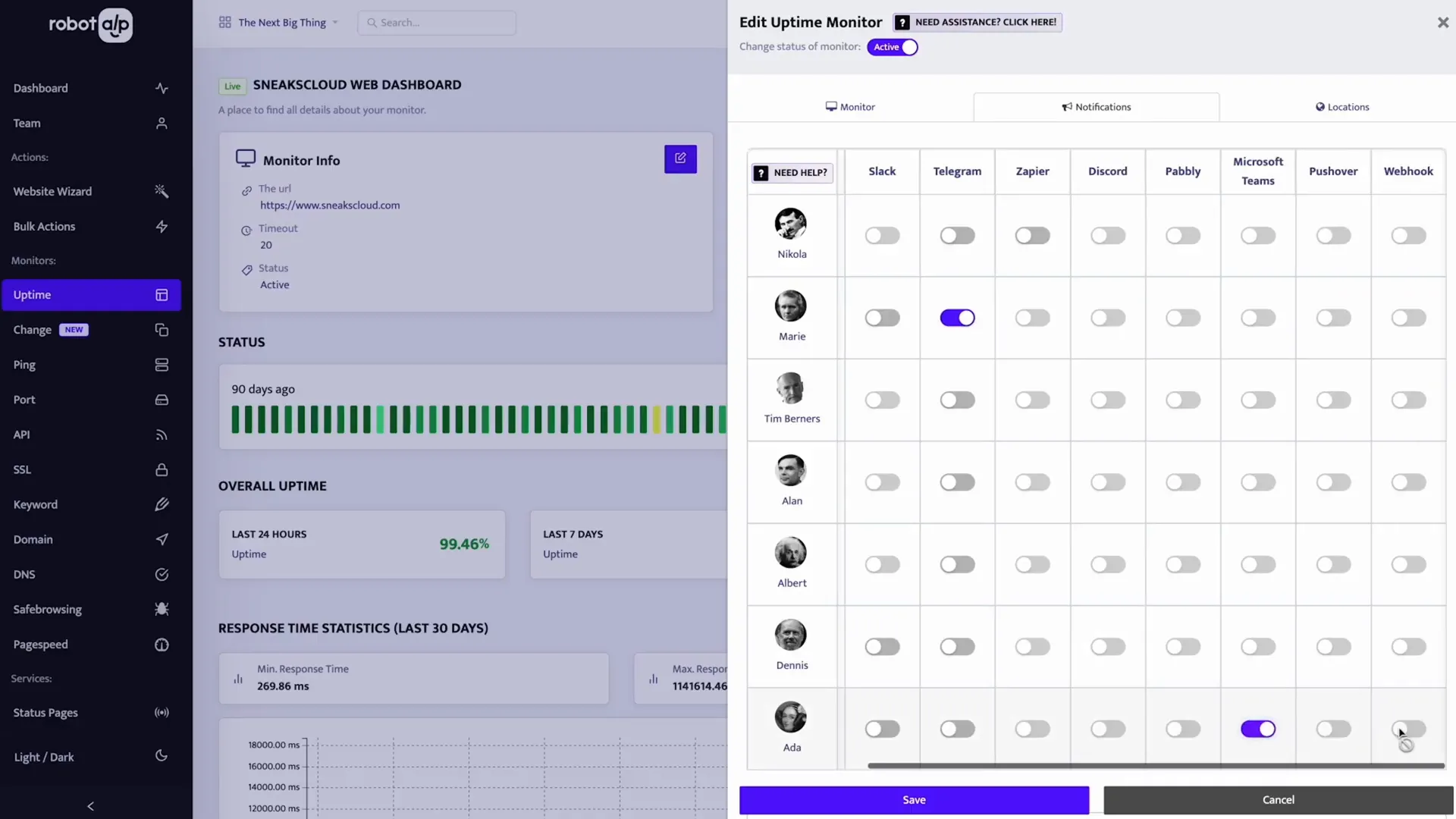
Task: Focus the Search input field
Action: pos(437,23)
